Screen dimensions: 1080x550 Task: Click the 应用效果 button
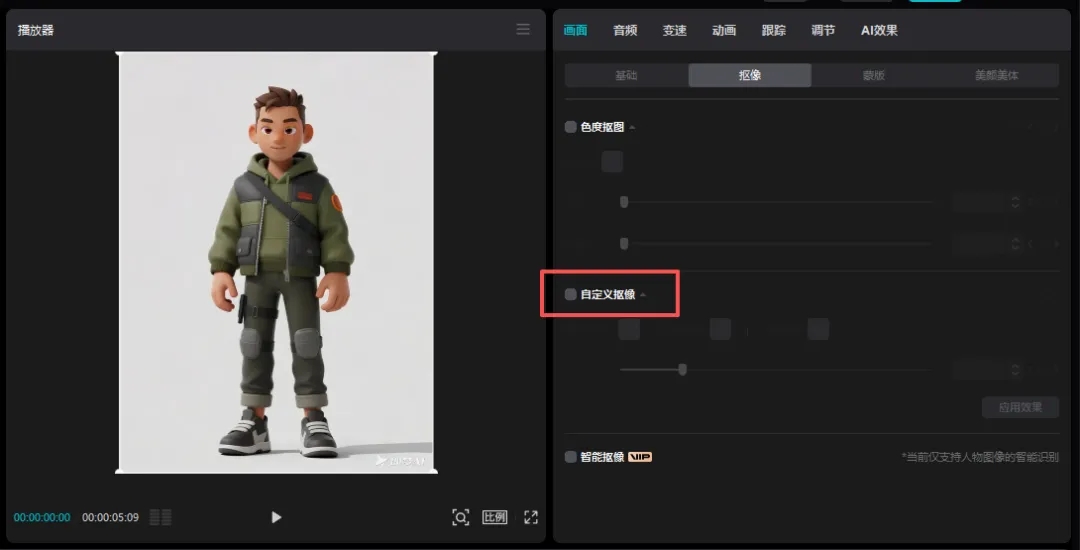[x=1020, y=407]
